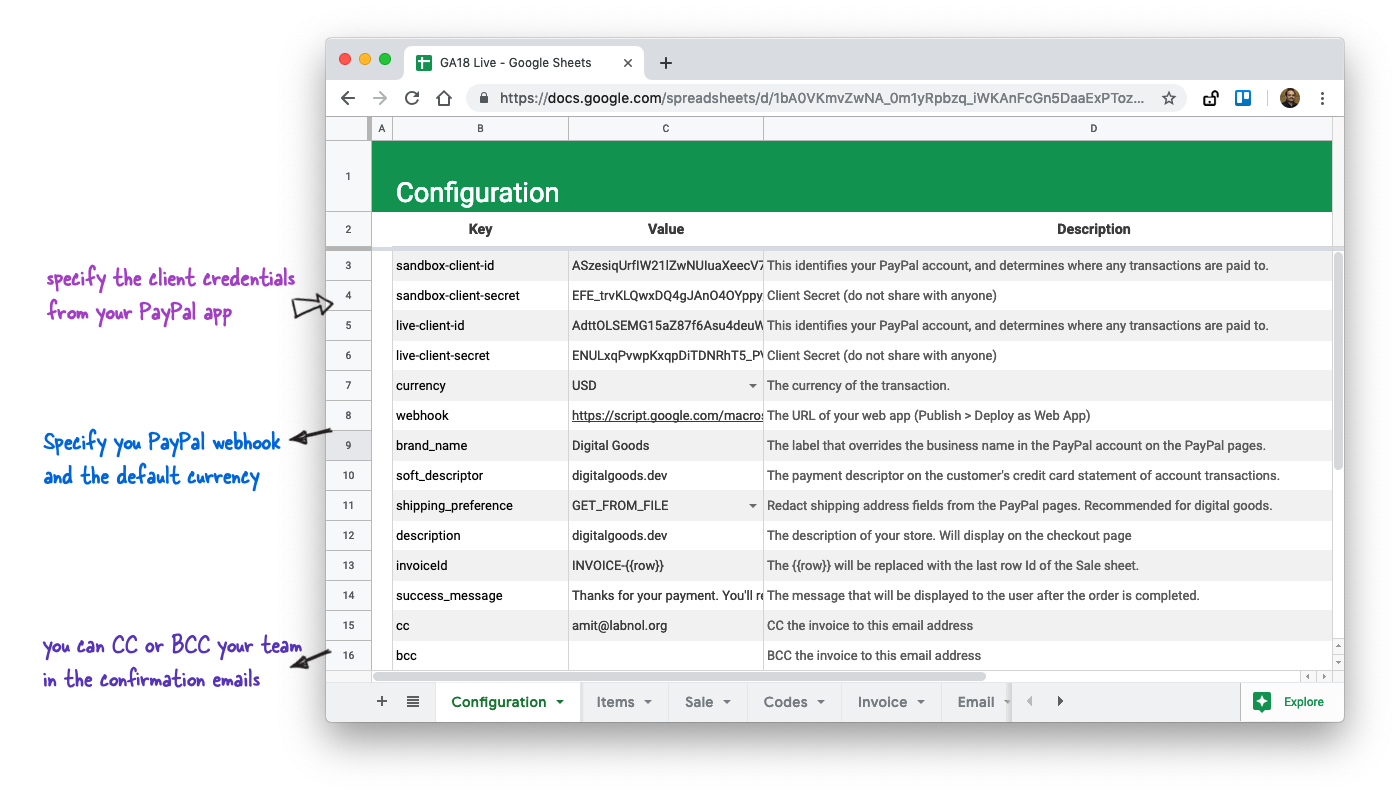Select row 7 header
1400x796 pixels.
(348, 386)
